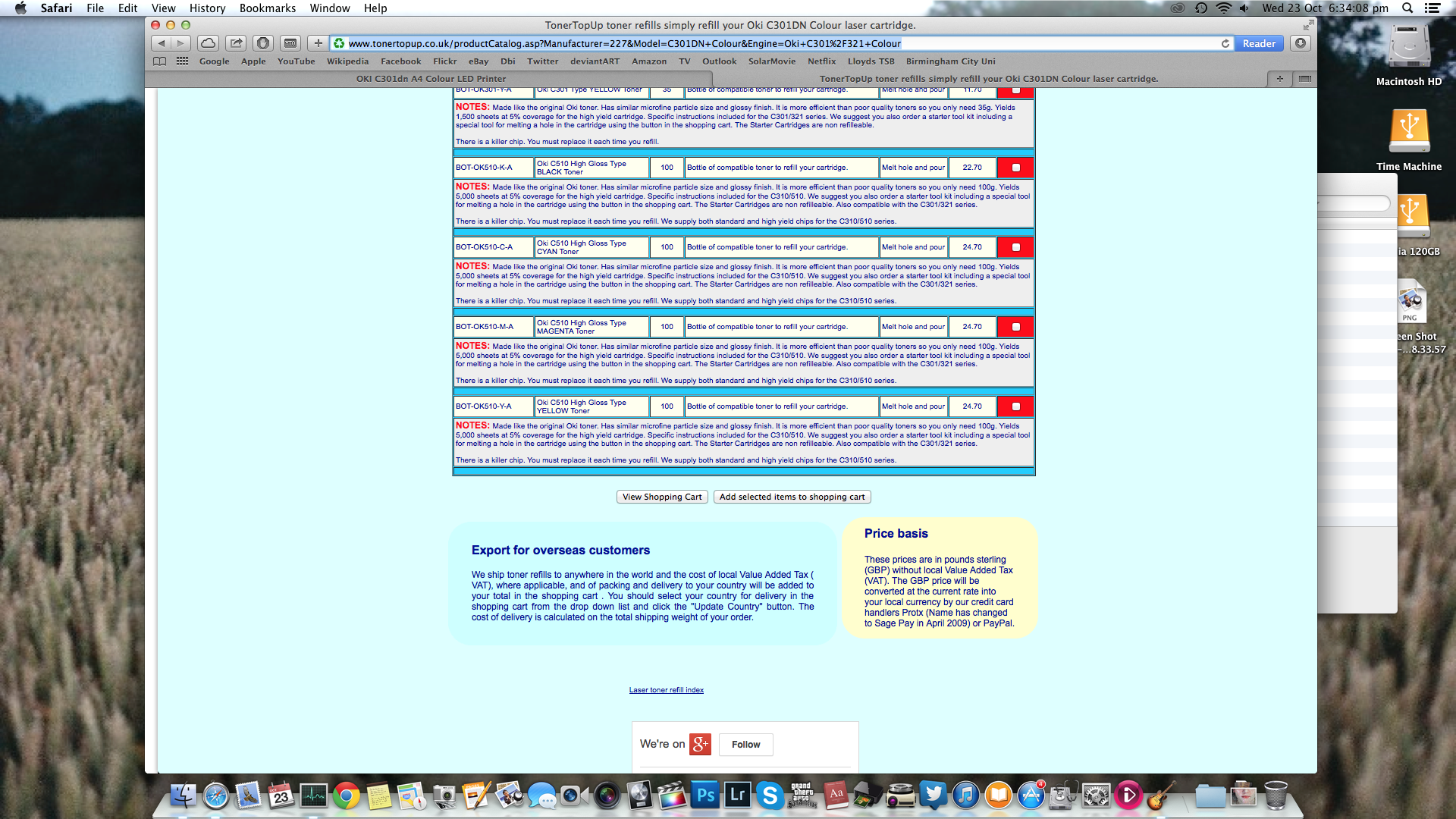
Task: Switch to OKI C301dn A4 Colour LED Printer tab
Action: click(431, 79)
